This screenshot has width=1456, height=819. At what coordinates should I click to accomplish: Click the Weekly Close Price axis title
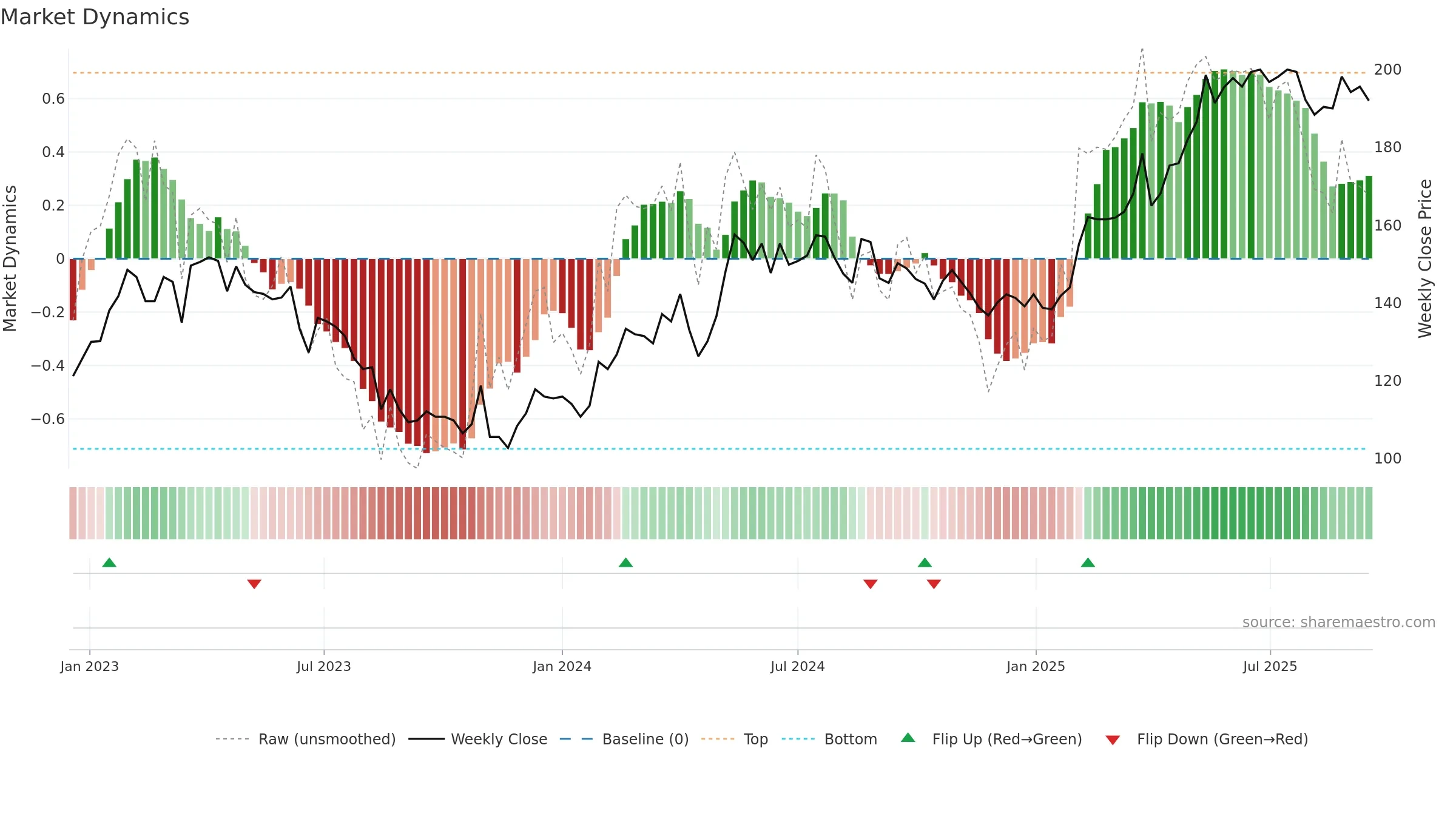pyautogui.click(x=1425, y=258)
